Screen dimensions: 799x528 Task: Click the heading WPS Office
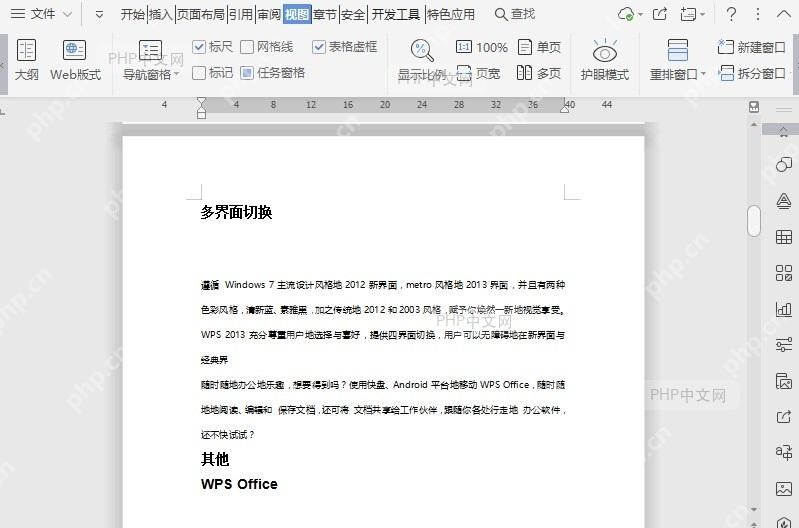click(x=239, y=484)
